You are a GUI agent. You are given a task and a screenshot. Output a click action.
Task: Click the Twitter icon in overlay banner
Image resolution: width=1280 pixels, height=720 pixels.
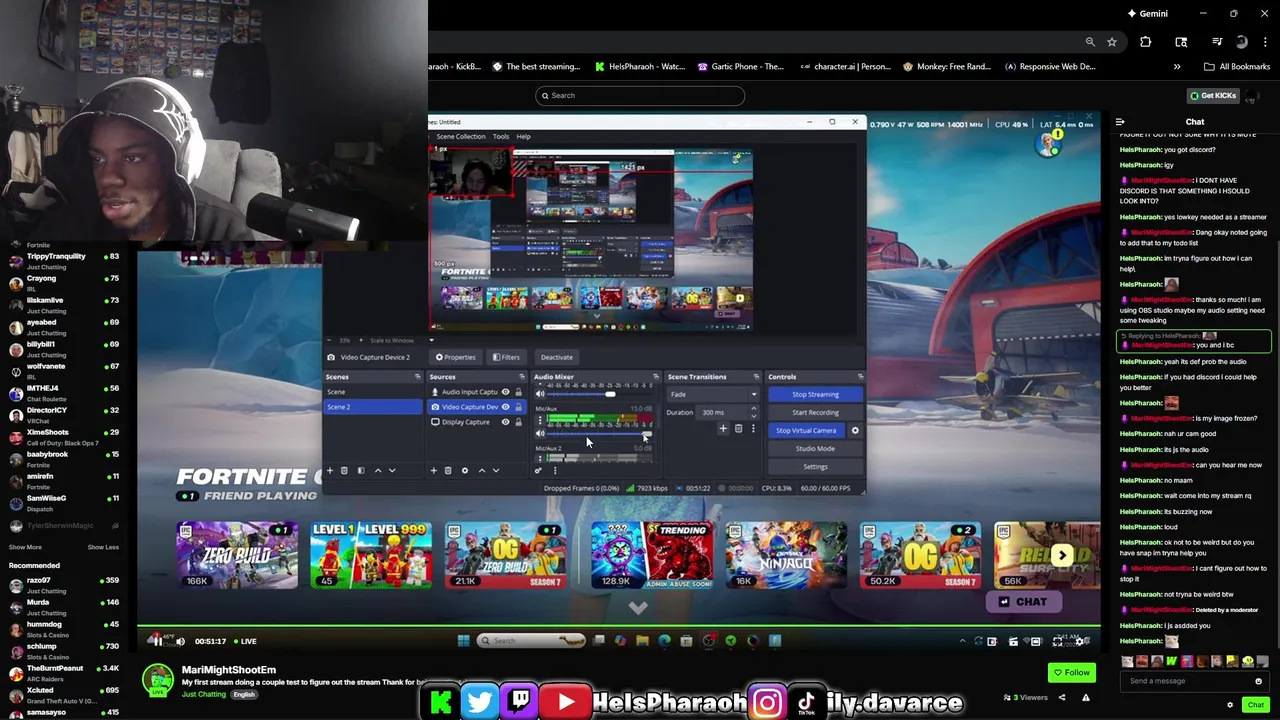(x=480, y=703)
